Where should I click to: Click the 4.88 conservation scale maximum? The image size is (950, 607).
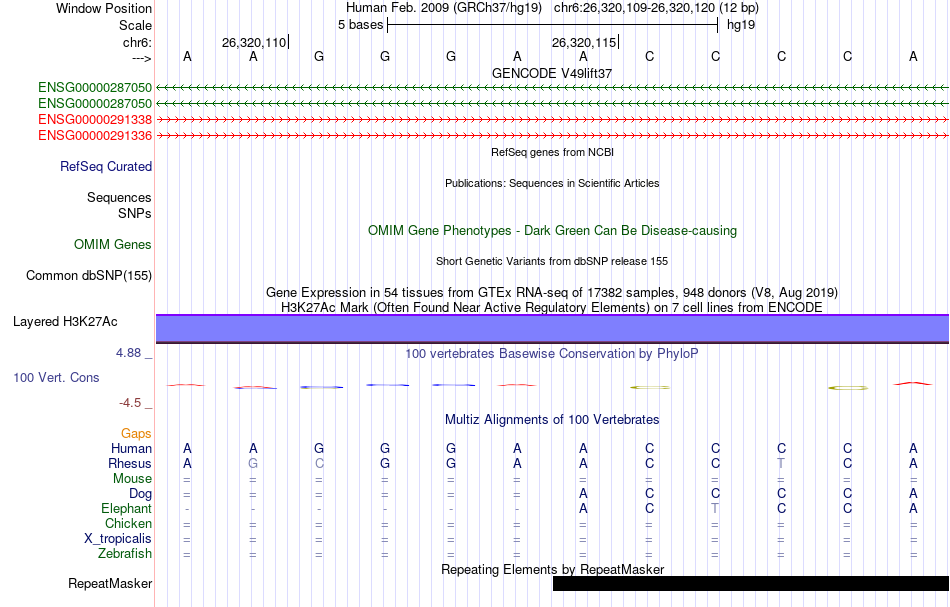click(129, 353)
